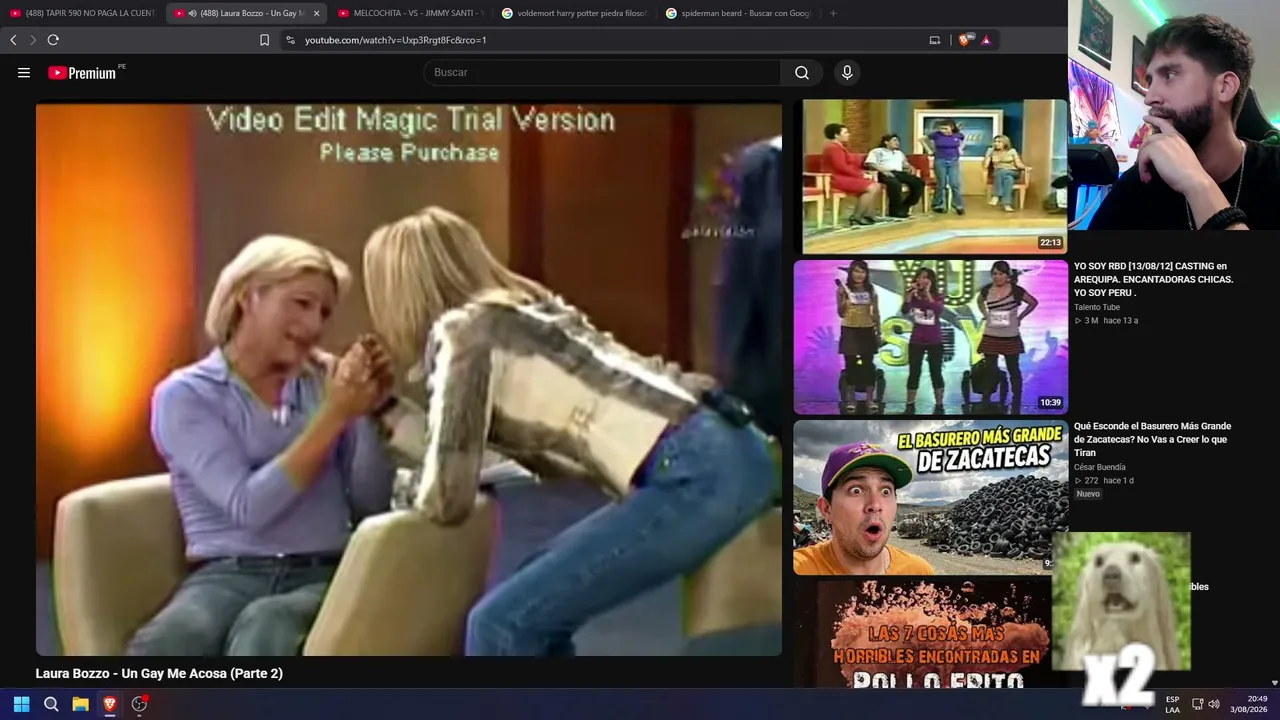
Task: Click the Laura Bozzo video title text
Action: [159, 674]
